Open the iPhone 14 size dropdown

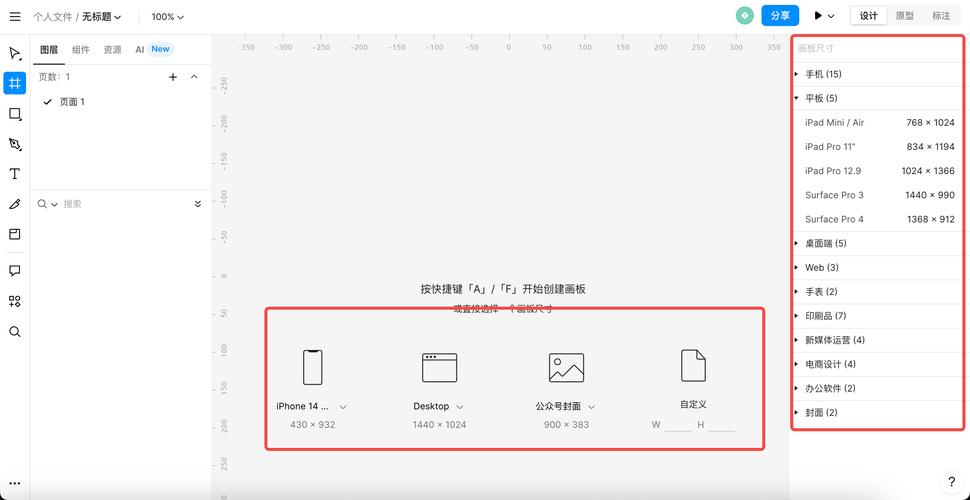343,407
